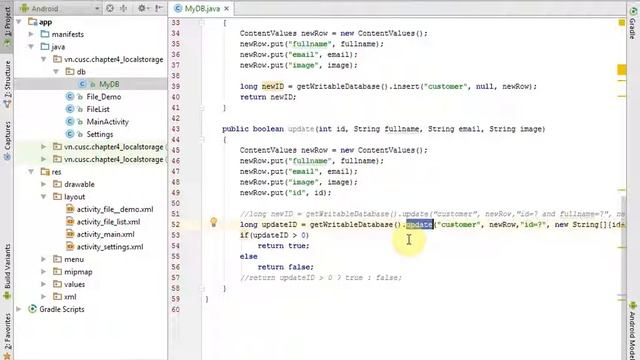The image size is (640, 360).
Task: Select activity_file__demo.xml layout file
Action: click(x=115, y=209)
